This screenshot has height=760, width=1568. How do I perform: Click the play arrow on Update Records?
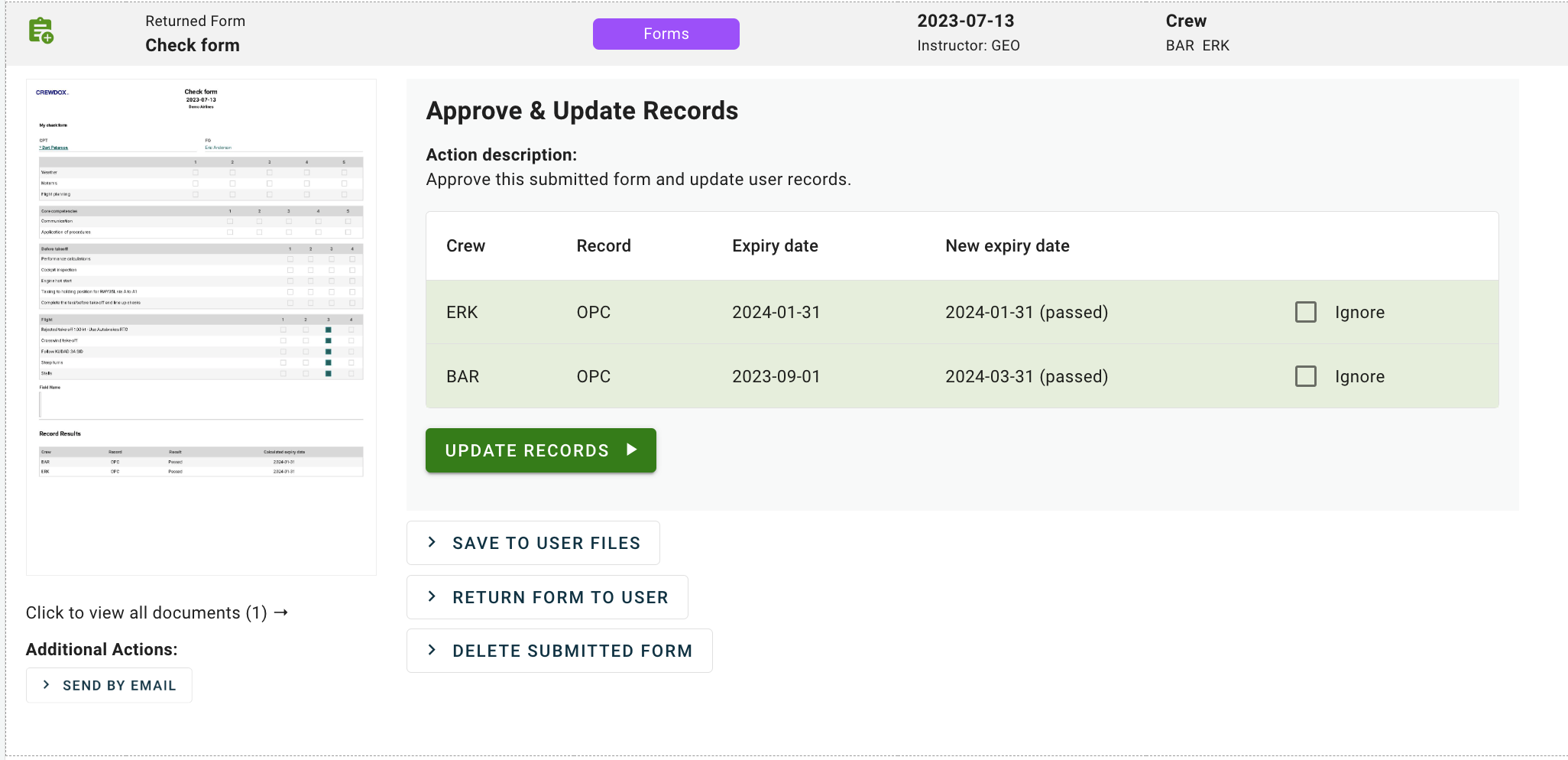pos(631,450)
